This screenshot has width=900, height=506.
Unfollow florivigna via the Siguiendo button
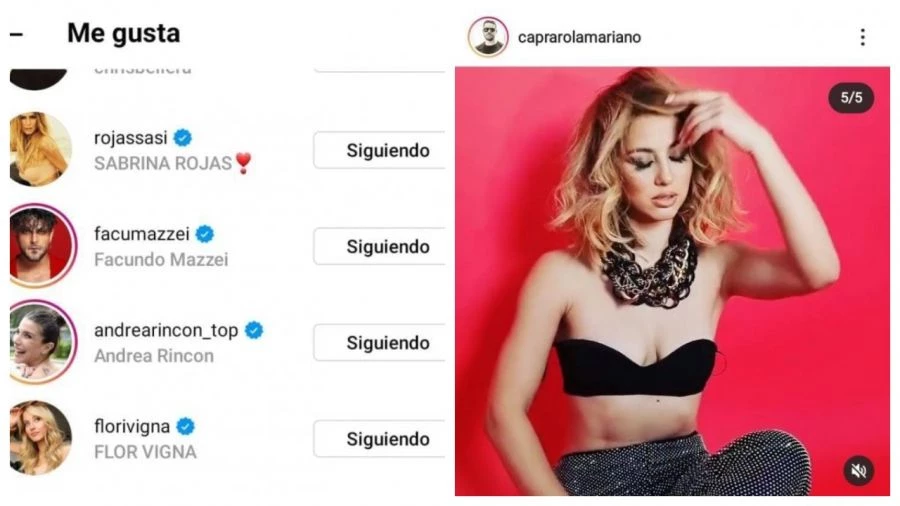379,439
